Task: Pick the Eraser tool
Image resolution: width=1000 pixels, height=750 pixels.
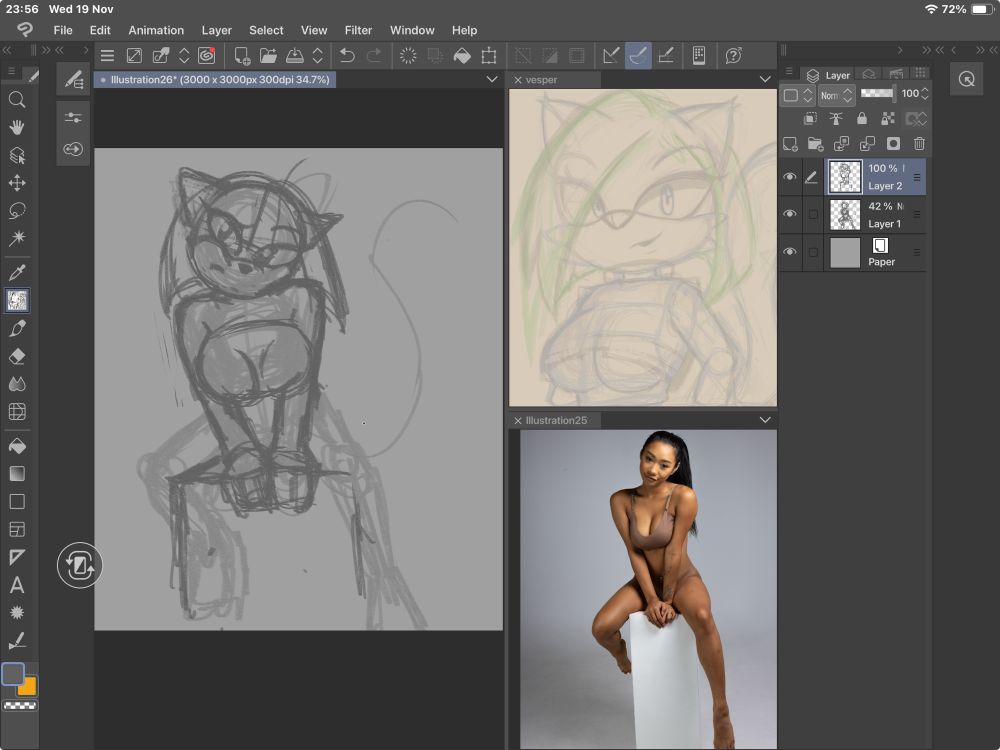Action: pos(17,356)
